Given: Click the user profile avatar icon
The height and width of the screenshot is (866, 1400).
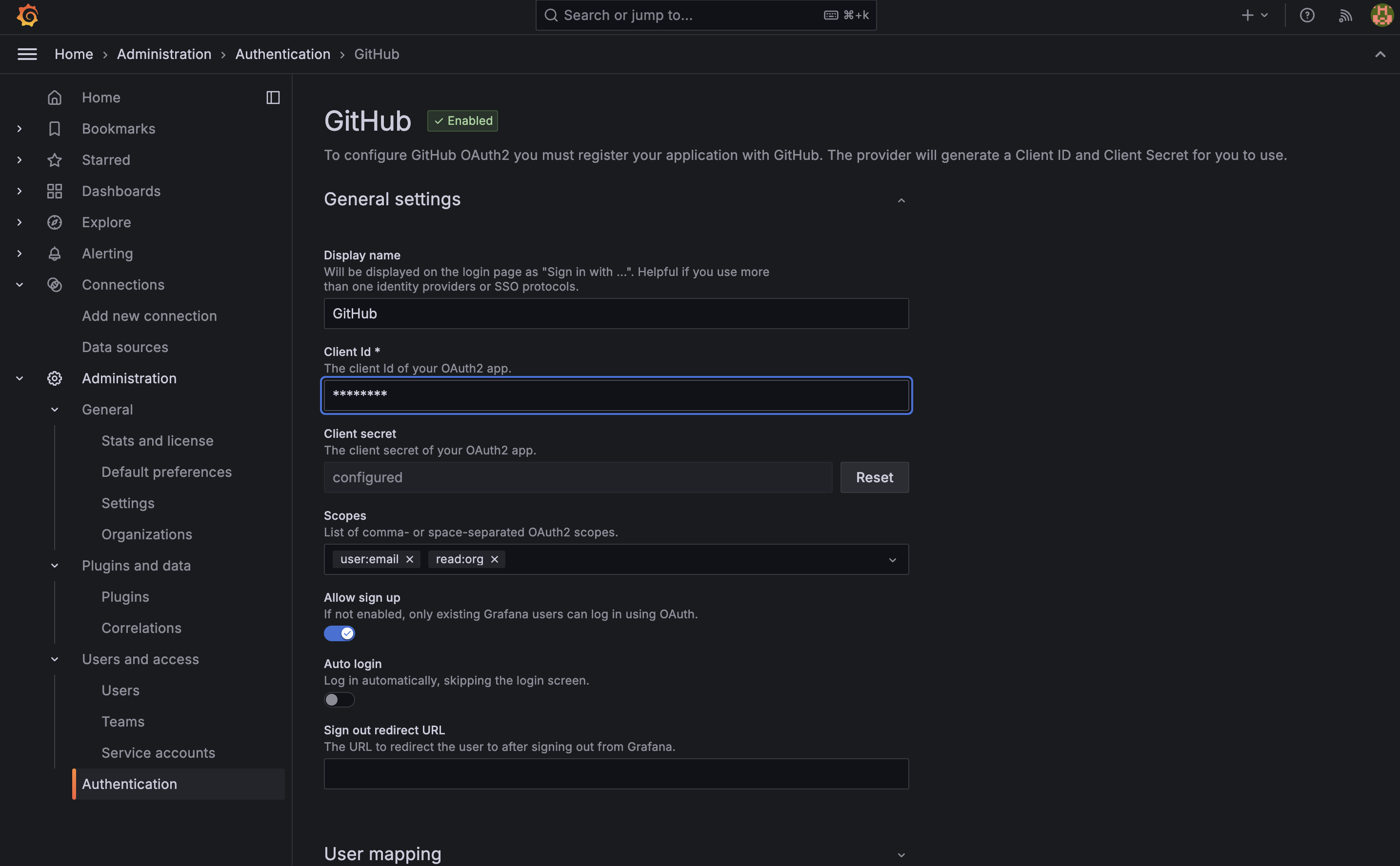Looking at the screenshot, I should point(1382,15).
